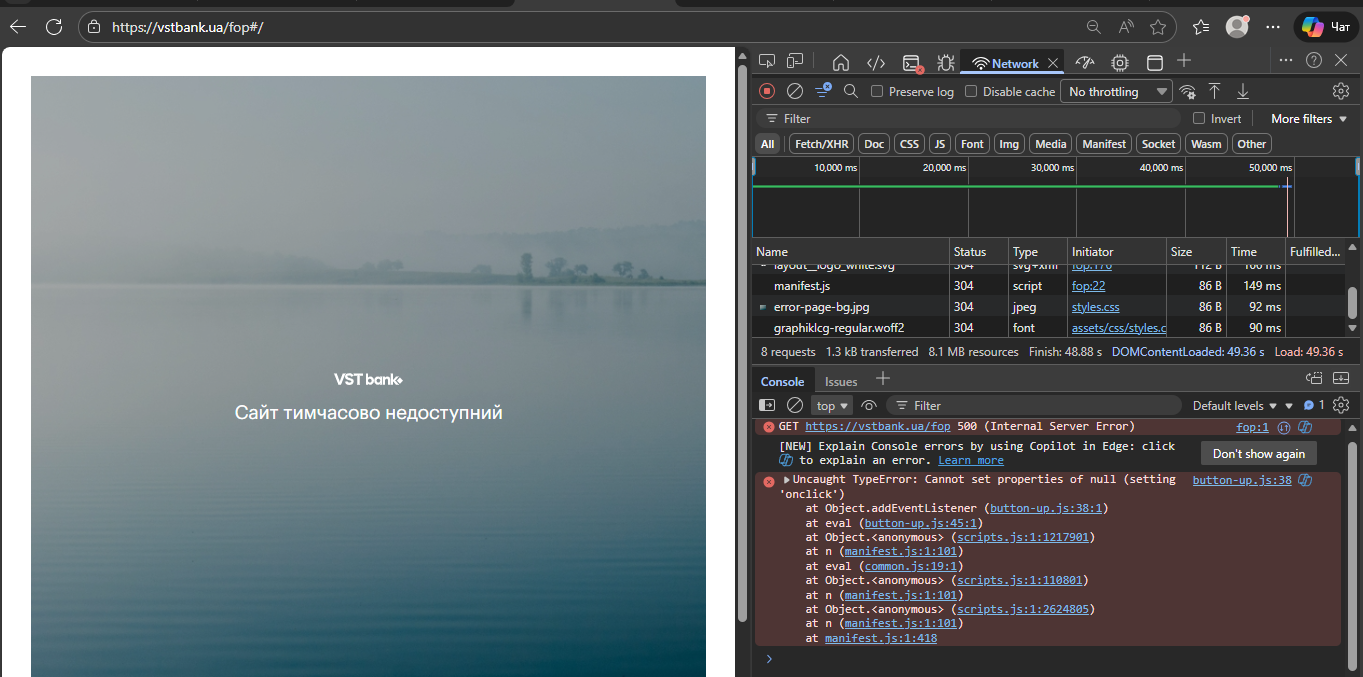Filter requests by JS type
Viewport: 1363px width, 677px height.
(x=939, y=144)
